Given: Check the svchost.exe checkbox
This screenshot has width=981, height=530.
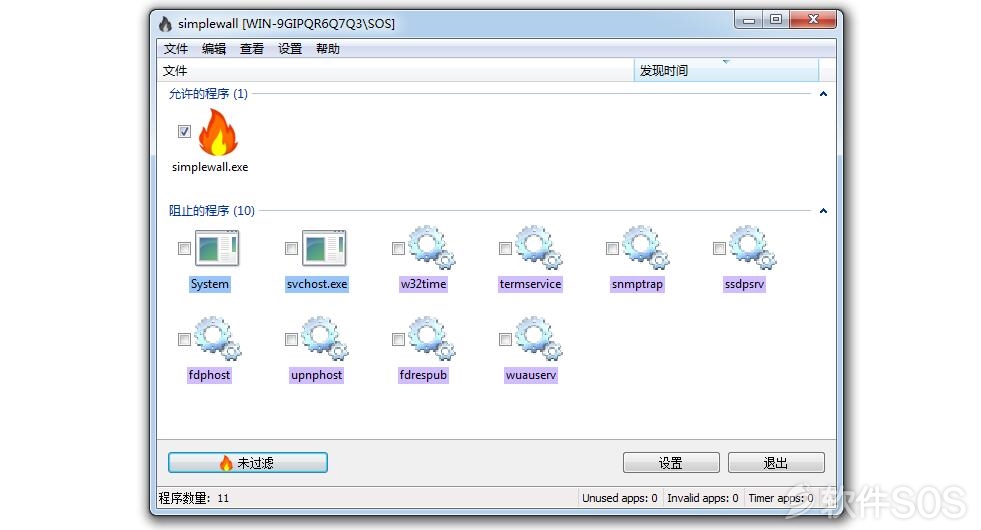Looking at the screenshot, I should 291,248.
